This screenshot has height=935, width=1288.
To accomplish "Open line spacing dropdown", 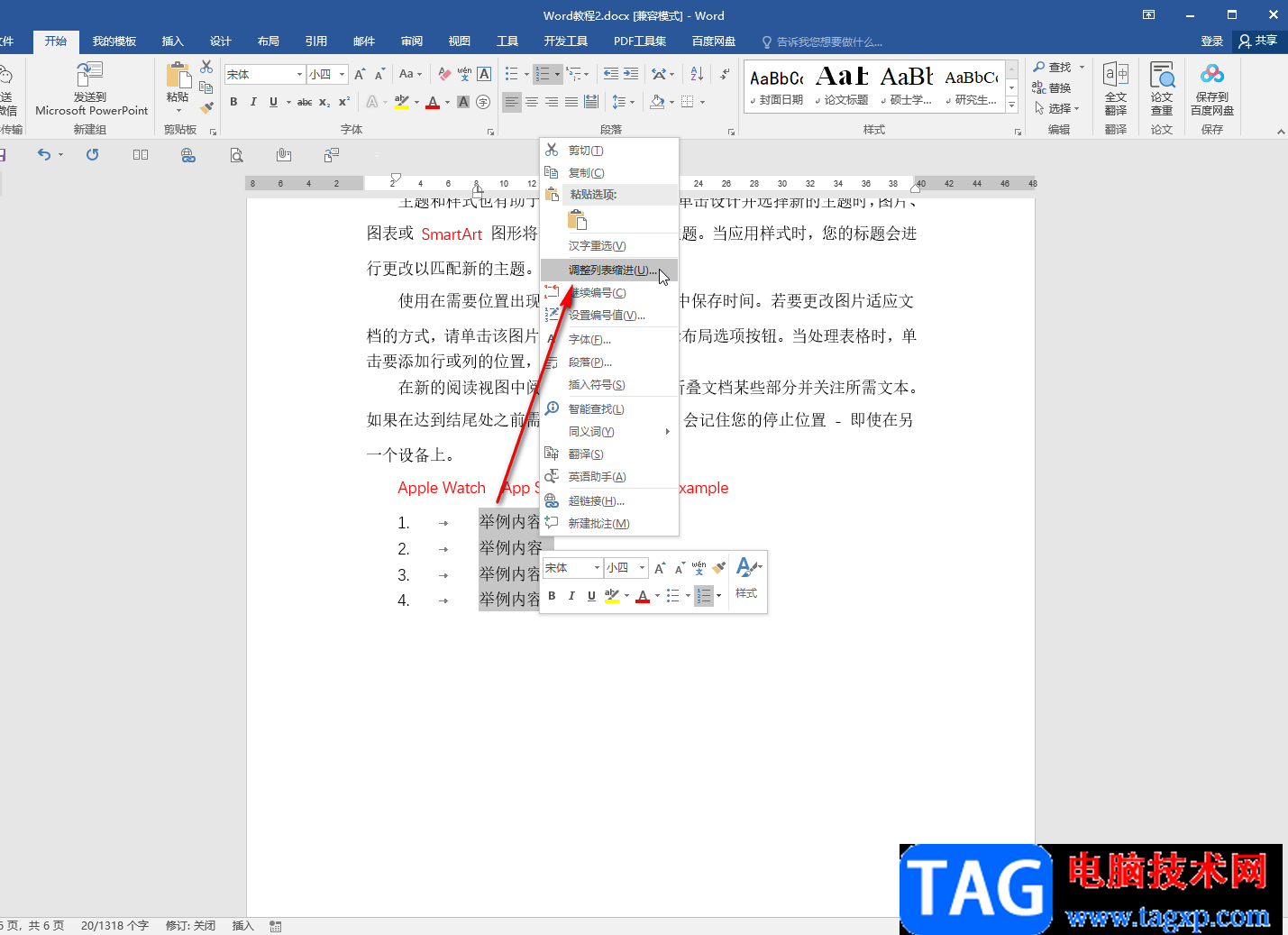I will (x=623, y=102).
